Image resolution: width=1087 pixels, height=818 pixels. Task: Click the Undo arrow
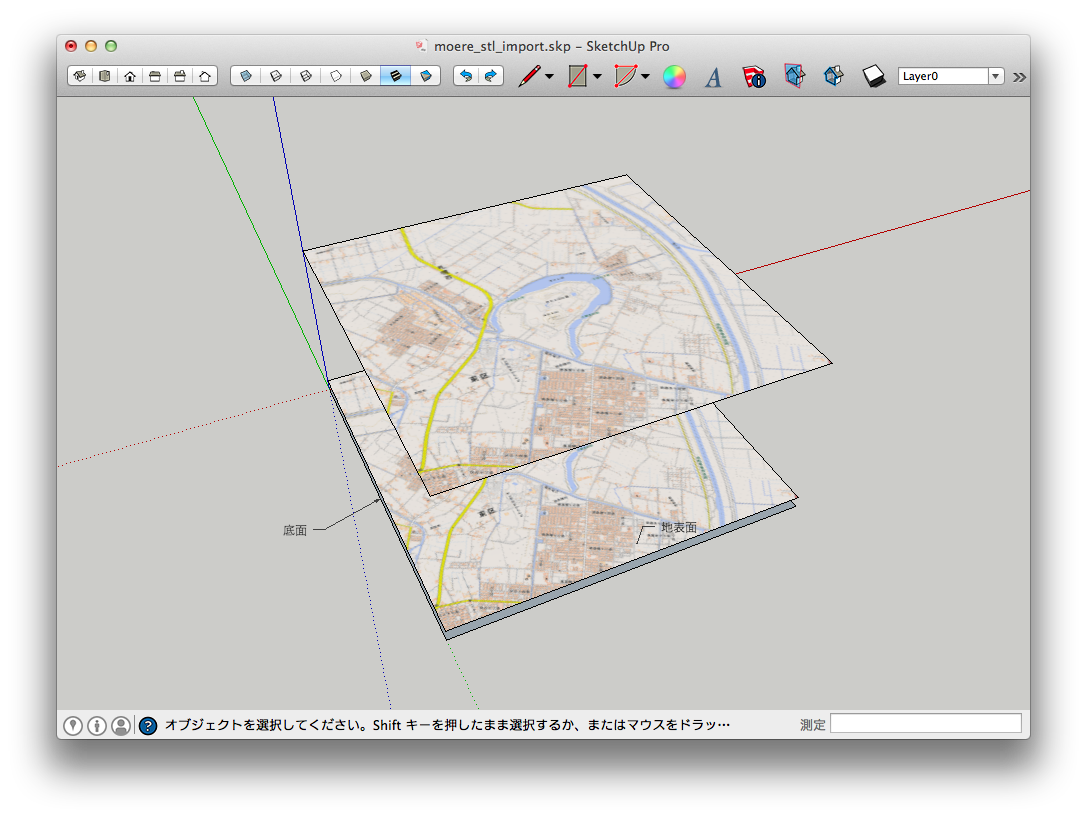tap(465, 76)
